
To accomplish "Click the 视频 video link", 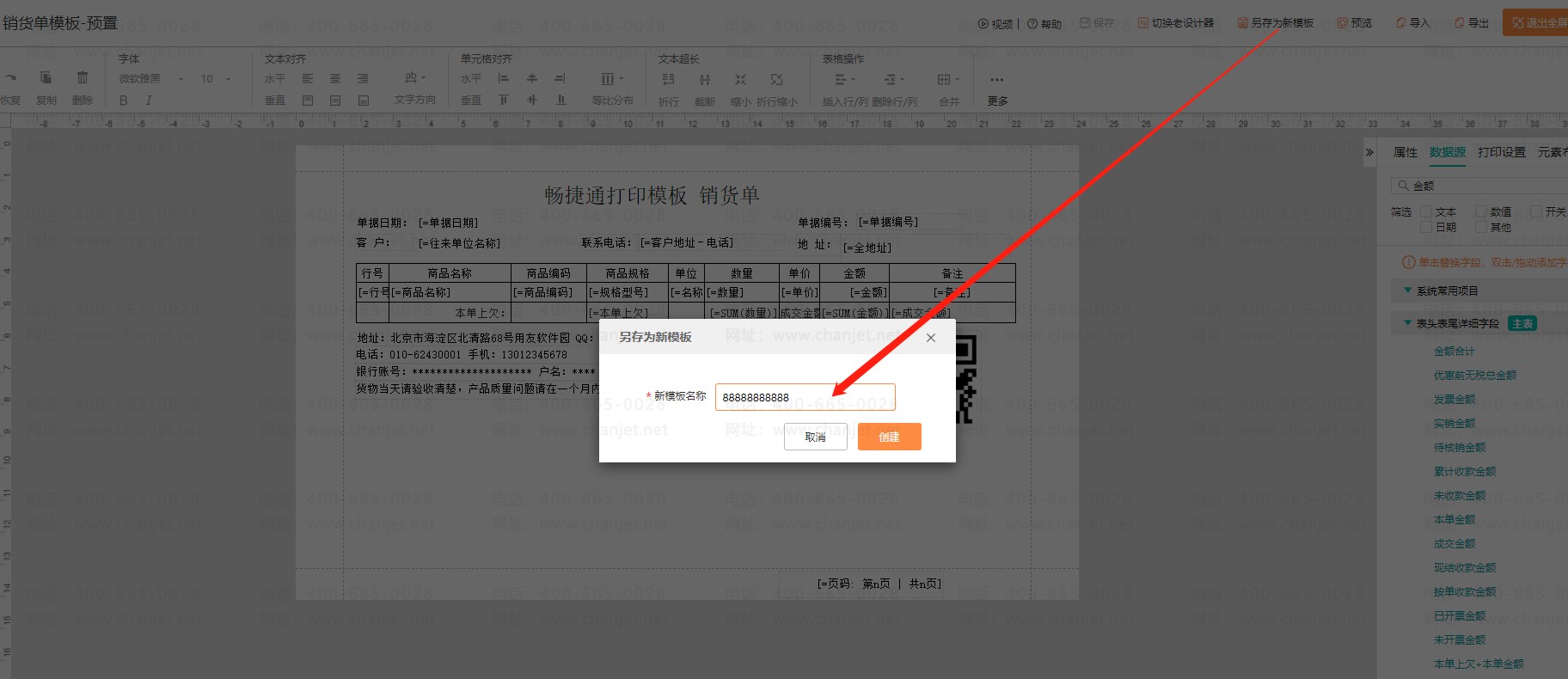I will pyautogui.click(x=995, y=24).
